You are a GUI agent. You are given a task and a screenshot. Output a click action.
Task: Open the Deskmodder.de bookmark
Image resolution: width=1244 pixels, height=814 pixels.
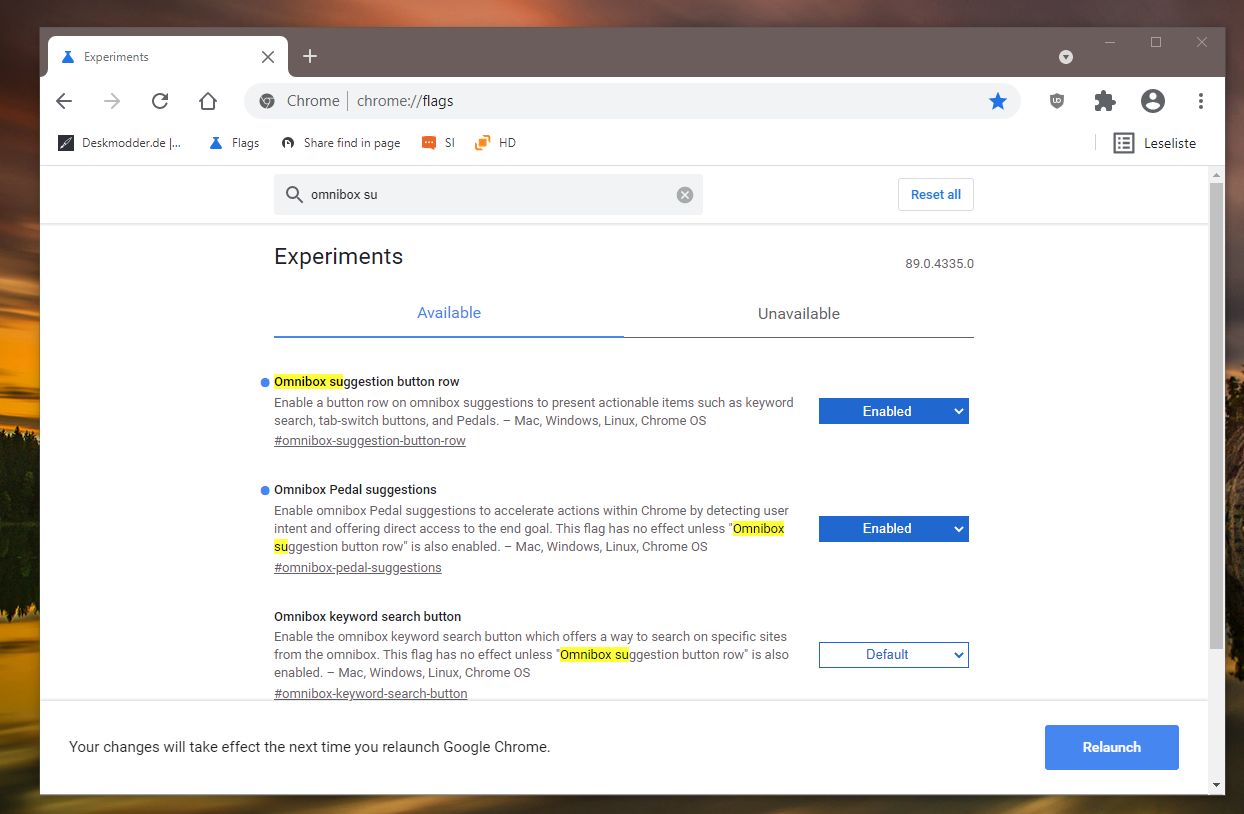pos(120,143)
